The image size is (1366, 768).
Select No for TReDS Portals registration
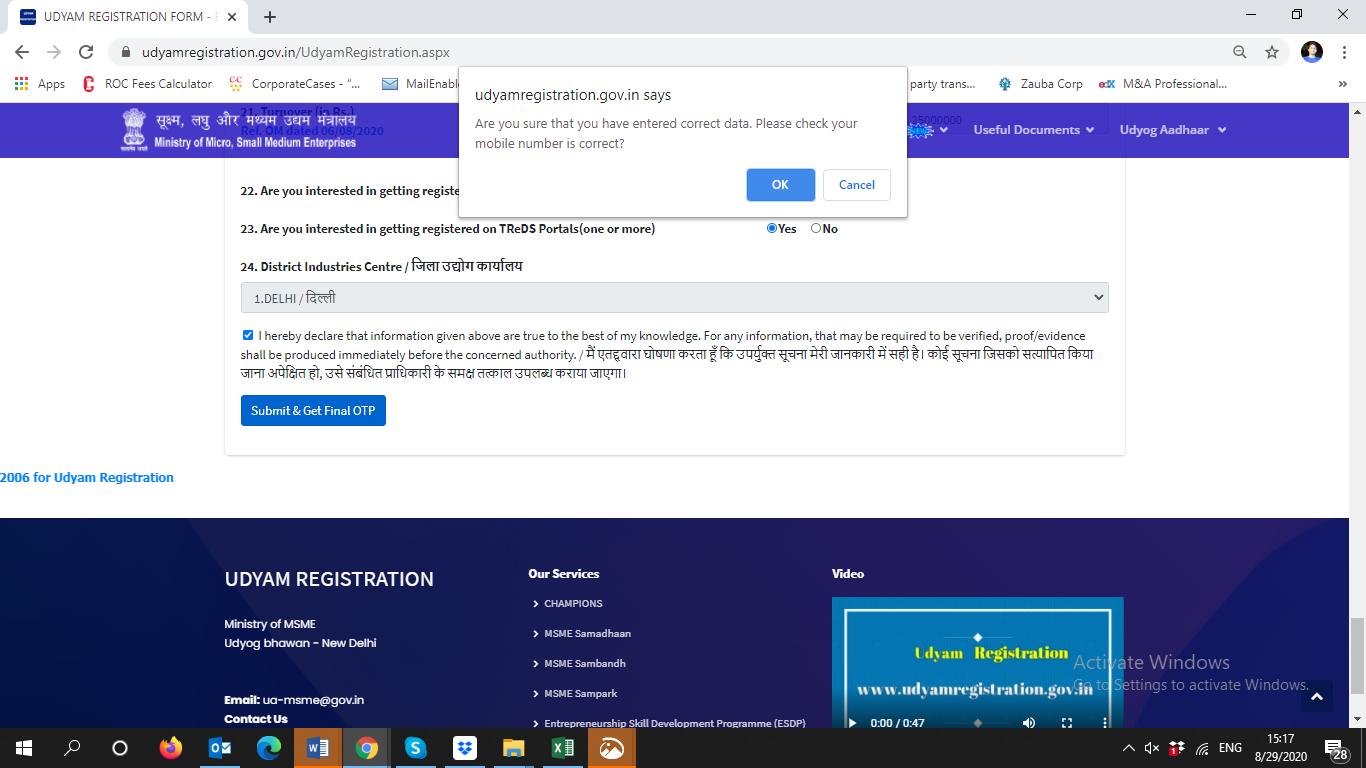coord(816,229)
